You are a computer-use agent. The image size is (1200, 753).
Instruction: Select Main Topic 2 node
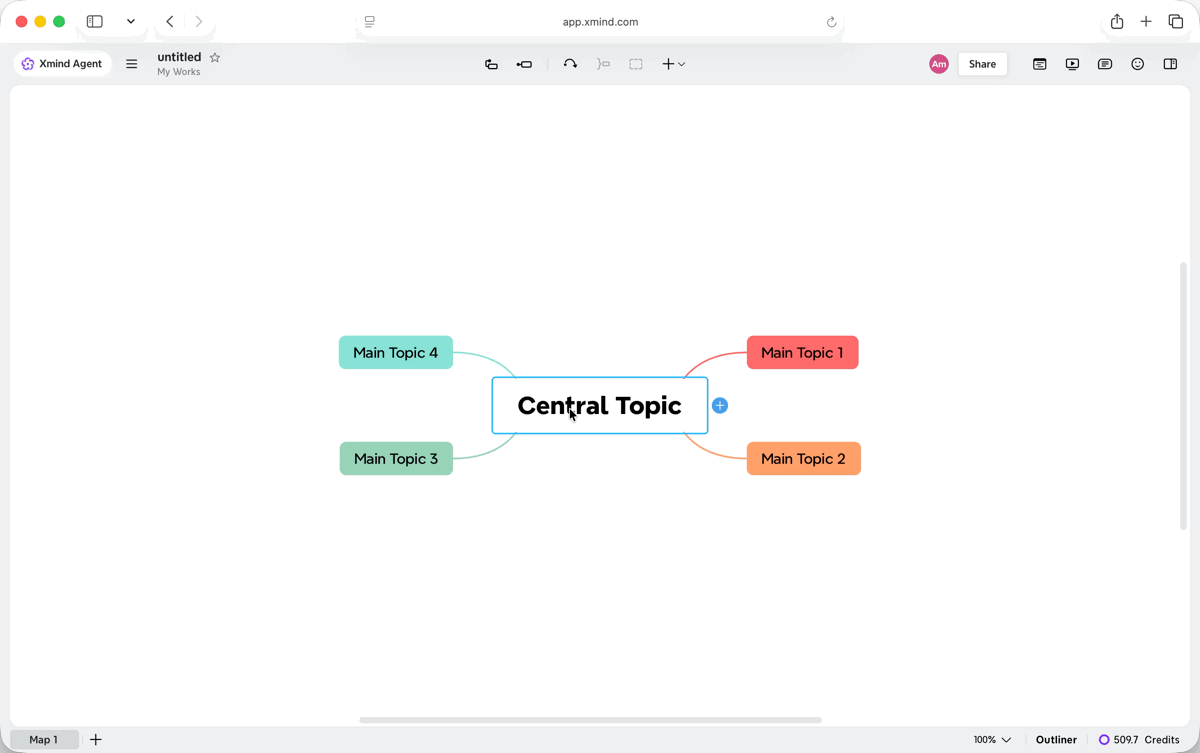pos(803,458)
